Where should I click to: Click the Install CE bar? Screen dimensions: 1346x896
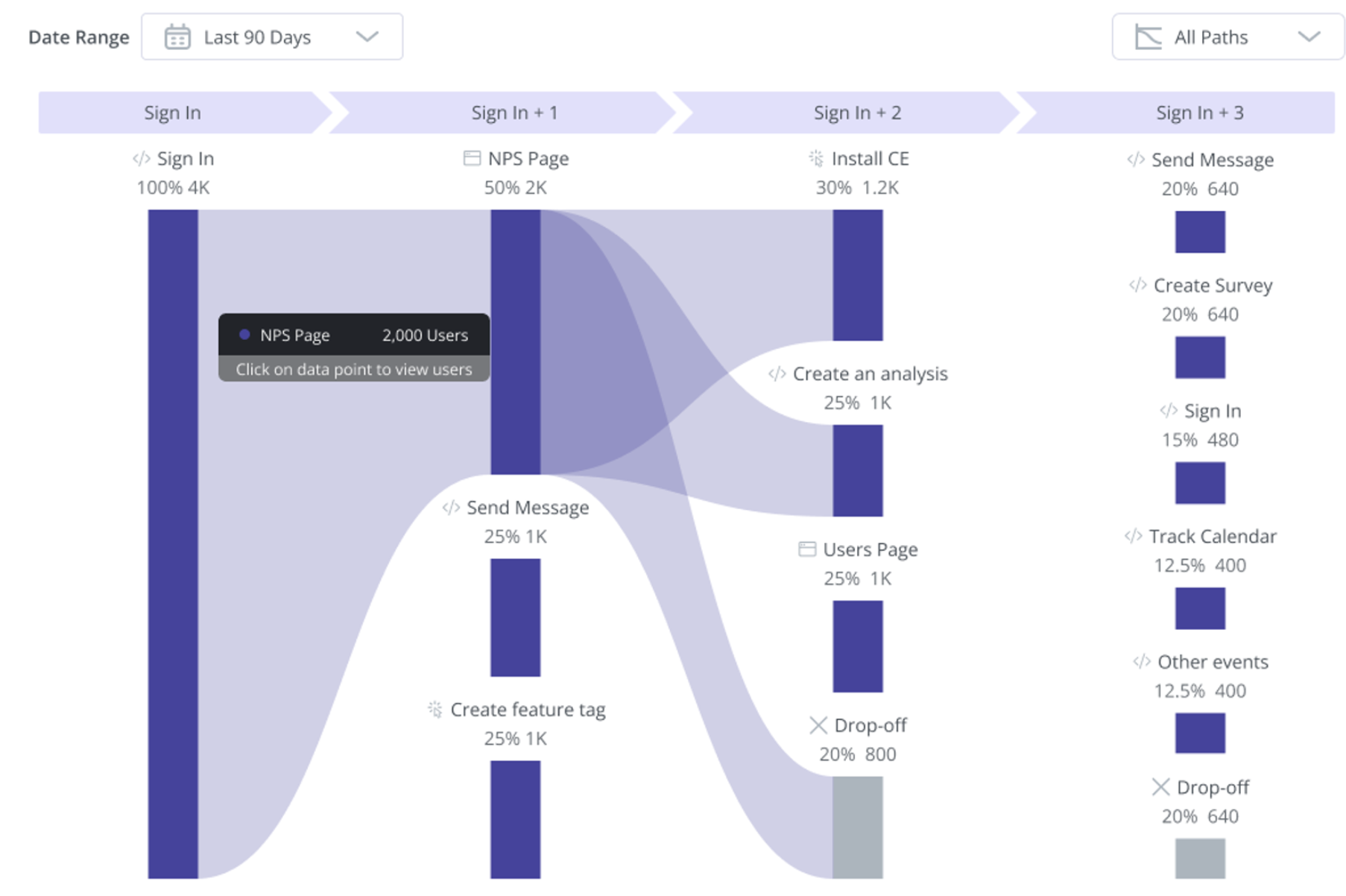click(x=857, y=275)
